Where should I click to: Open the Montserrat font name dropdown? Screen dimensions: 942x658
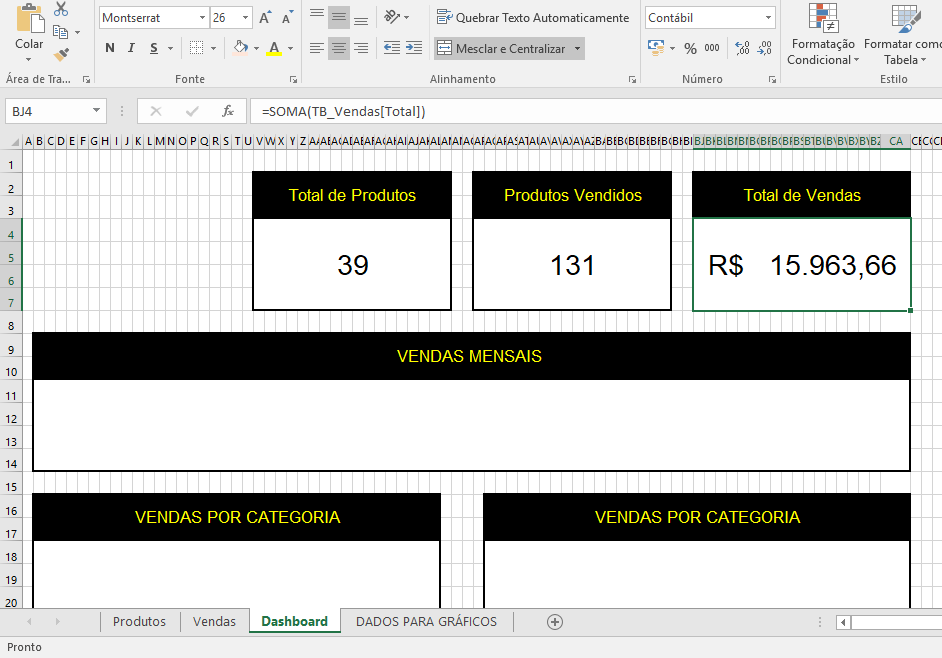(202, 18)
